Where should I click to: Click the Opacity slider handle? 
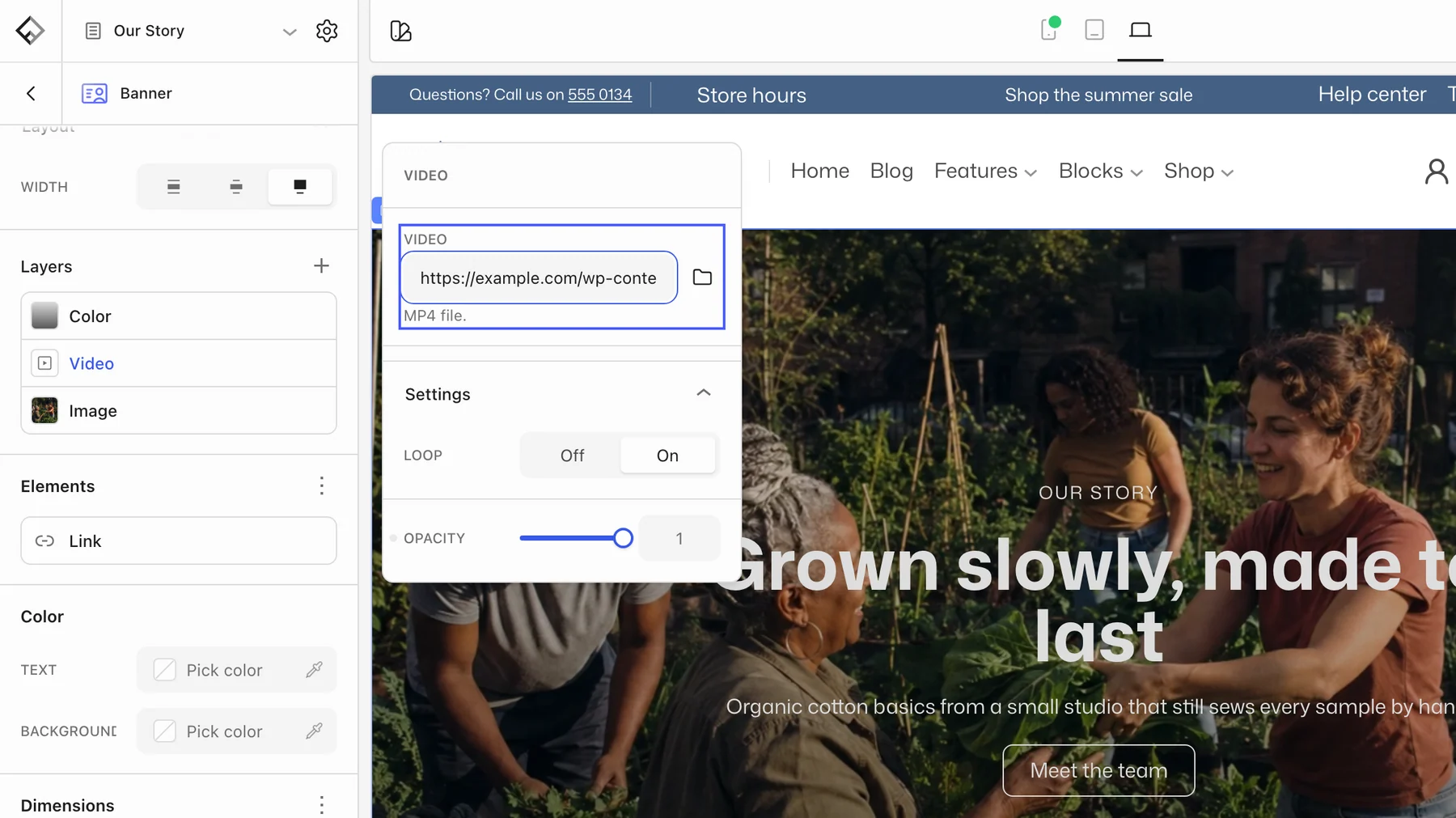623,538
